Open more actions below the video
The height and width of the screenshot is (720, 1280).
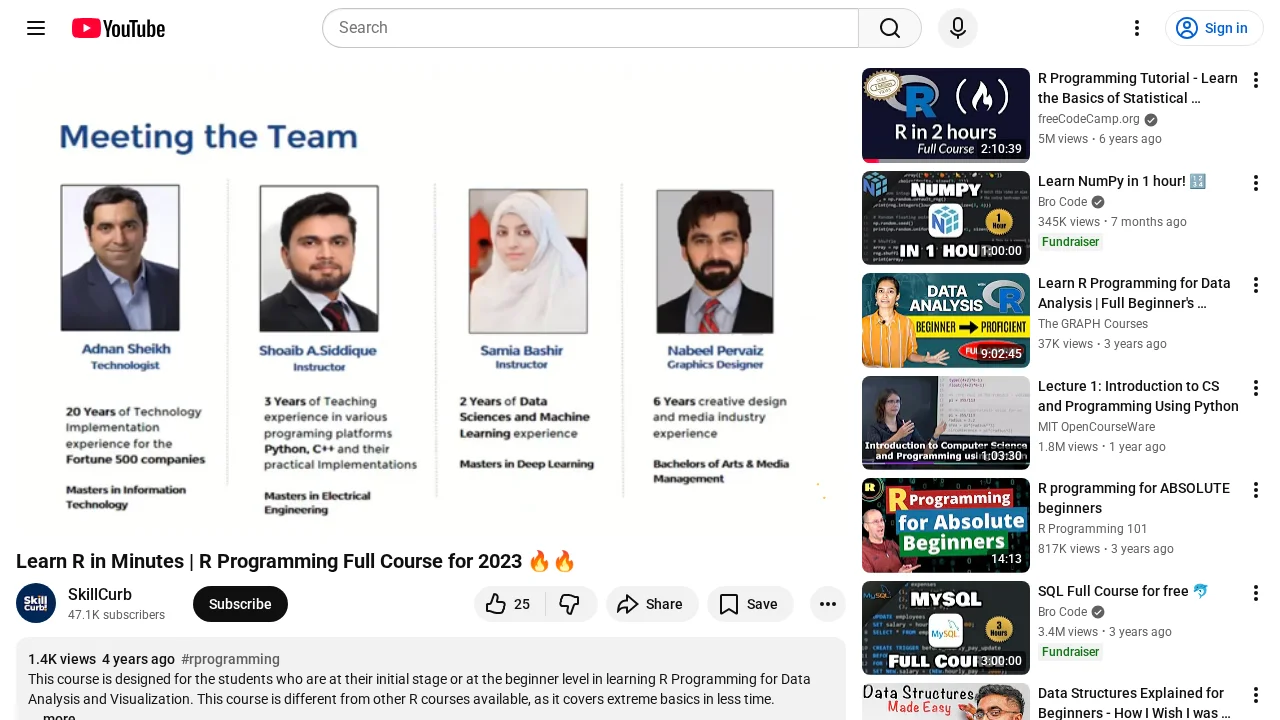(828, 604)
